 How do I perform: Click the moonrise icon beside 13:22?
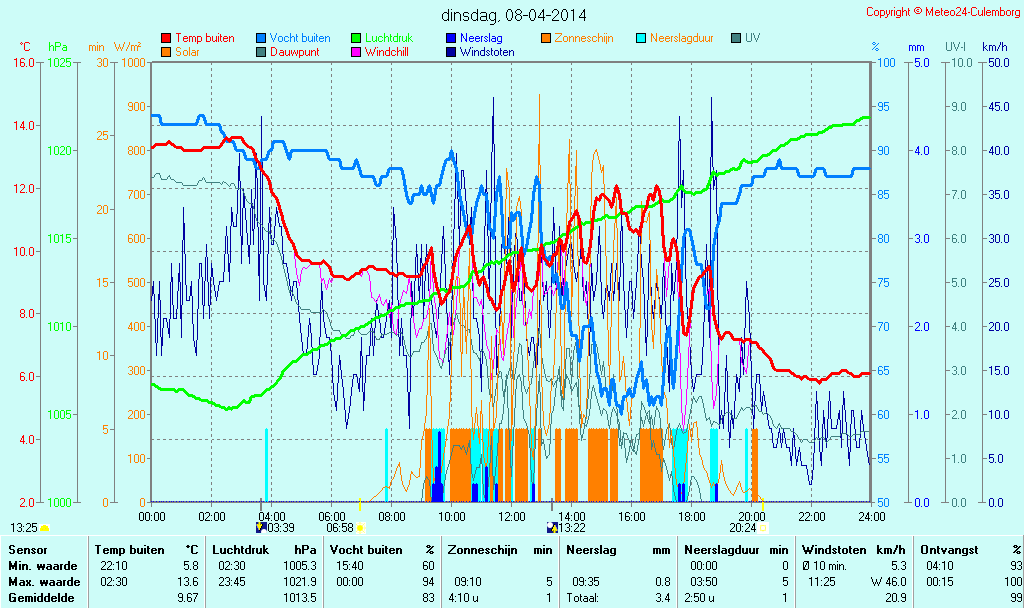552,528
